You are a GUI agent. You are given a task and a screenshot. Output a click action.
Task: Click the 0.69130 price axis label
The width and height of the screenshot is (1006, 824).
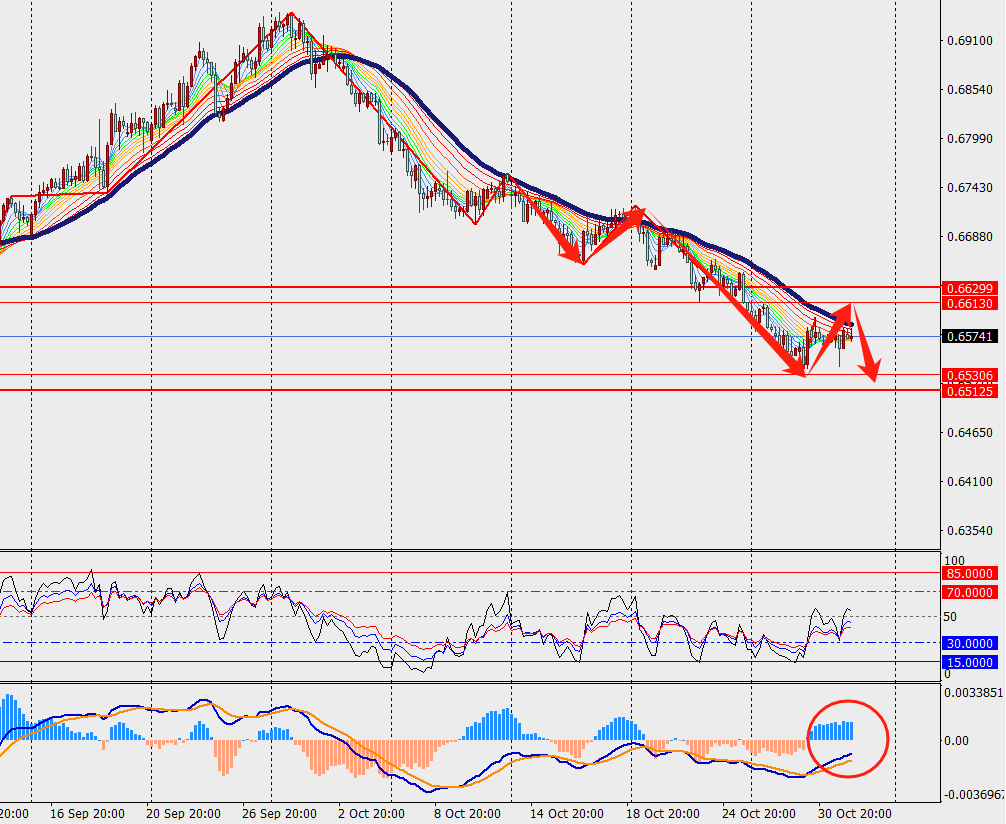click(x=968, y=42)
